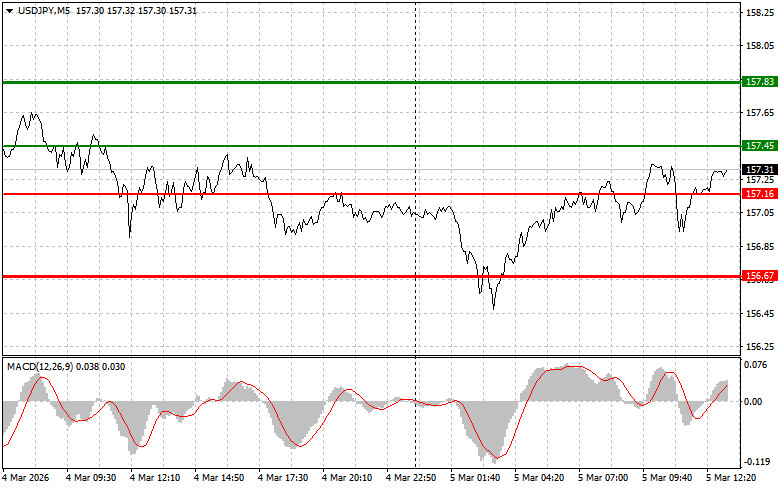Click the 4 Mar 09:30 time label

pos(91,478)
